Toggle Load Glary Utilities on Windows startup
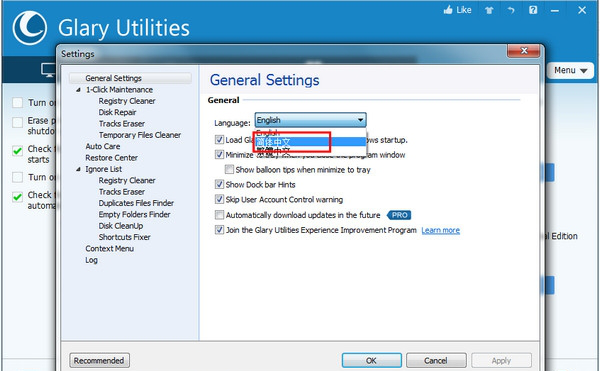Screen dimensions: 600x385 (219, 140)
